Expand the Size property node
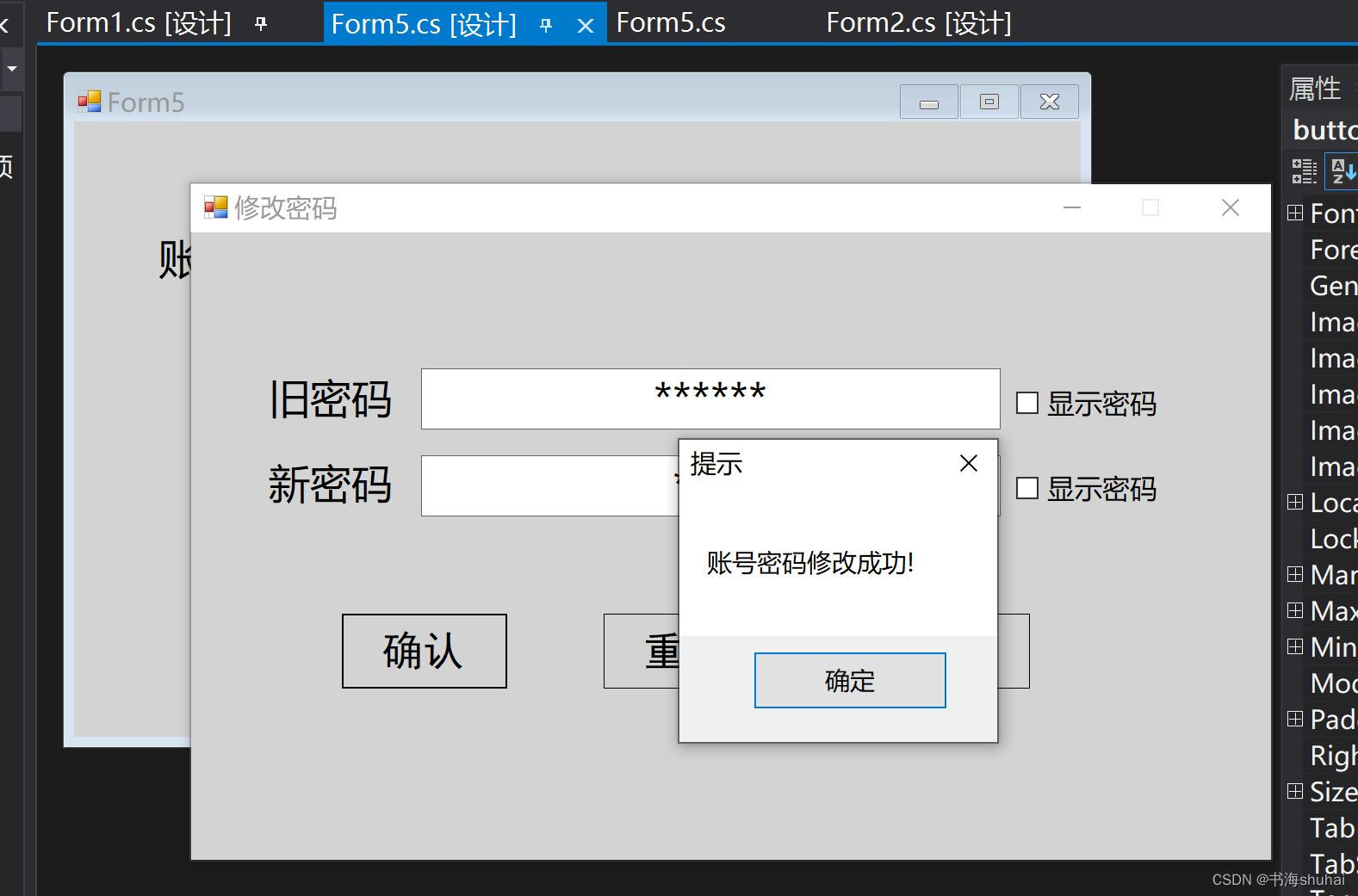Screen dimensions: 1358x896 pyautogui.click(x=1295, y=791)
